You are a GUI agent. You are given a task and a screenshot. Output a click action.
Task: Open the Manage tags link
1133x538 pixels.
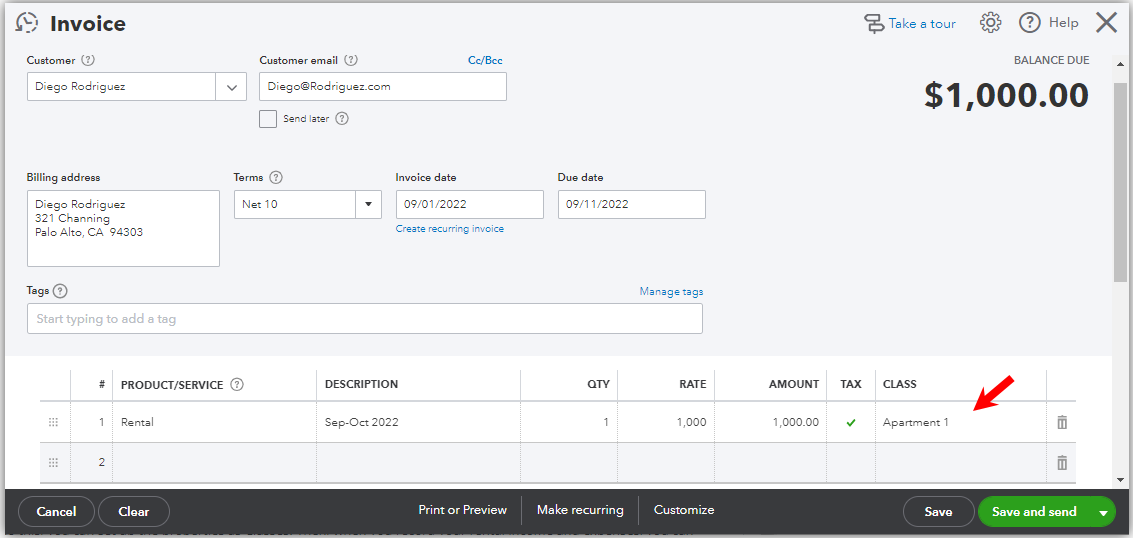[671, 292]
